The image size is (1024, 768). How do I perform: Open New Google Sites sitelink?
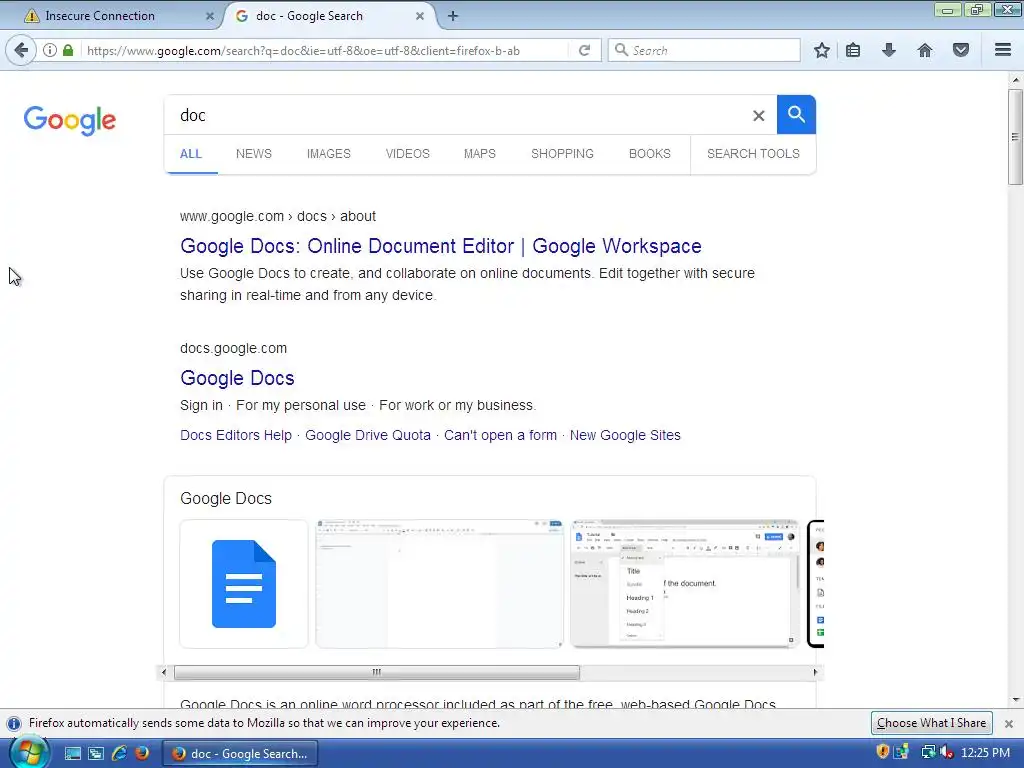pos(625,436)
